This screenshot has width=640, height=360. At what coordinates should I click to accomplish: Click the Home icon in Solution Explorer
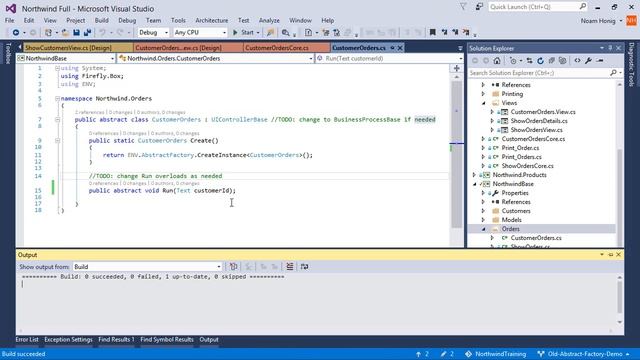pos(497,60)
